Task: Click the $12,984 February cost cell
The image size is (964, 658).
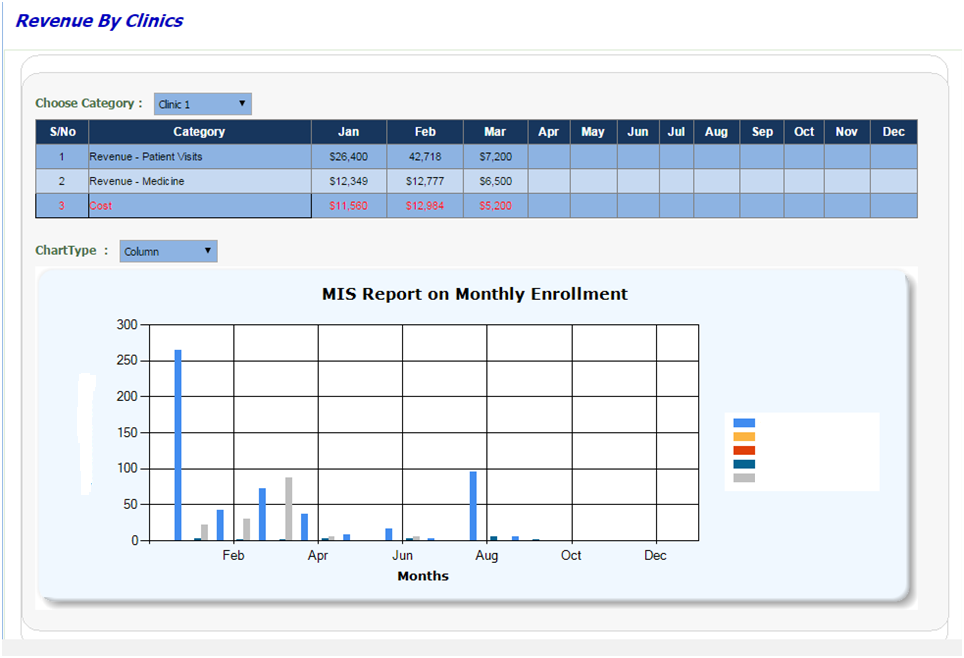Action: point(424,205)
